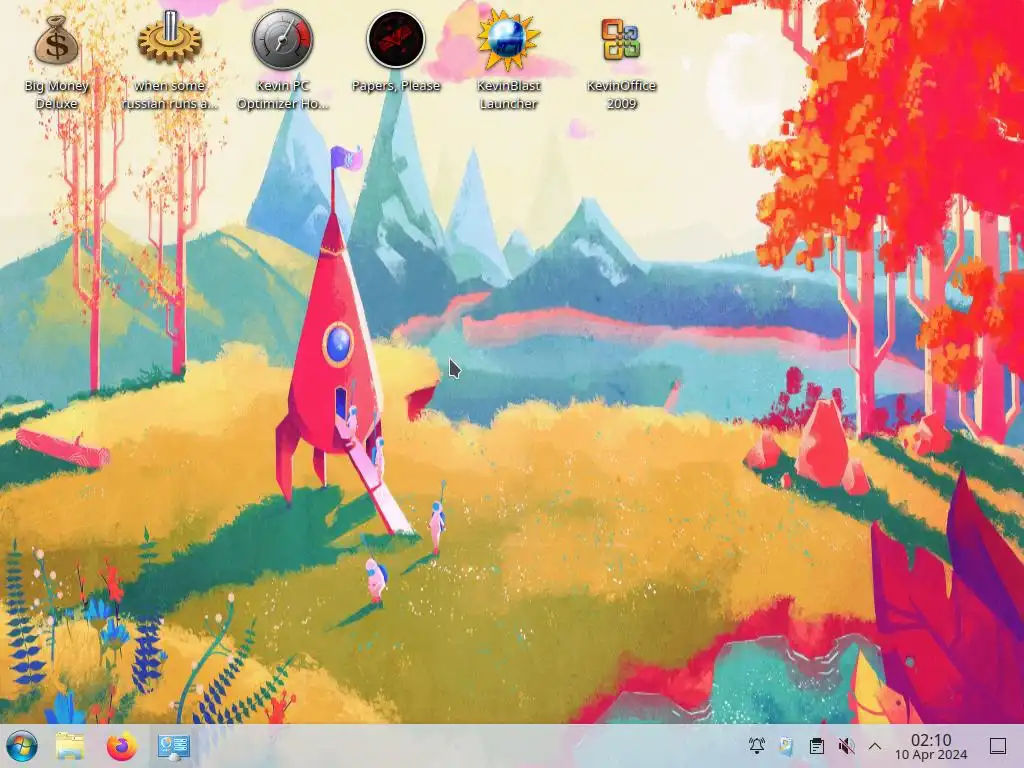The image size is (1024, 768).
Task: Click the "Kevin PC Optimizer Ho..." label text
Action: pos(283,95)
